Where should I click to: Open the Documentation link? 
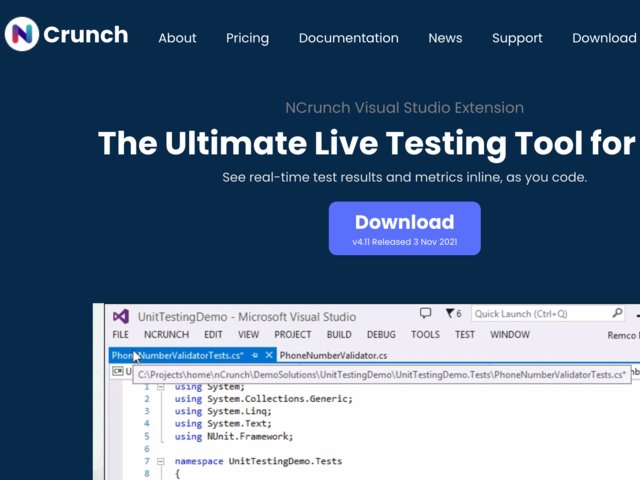click(349, 38)
